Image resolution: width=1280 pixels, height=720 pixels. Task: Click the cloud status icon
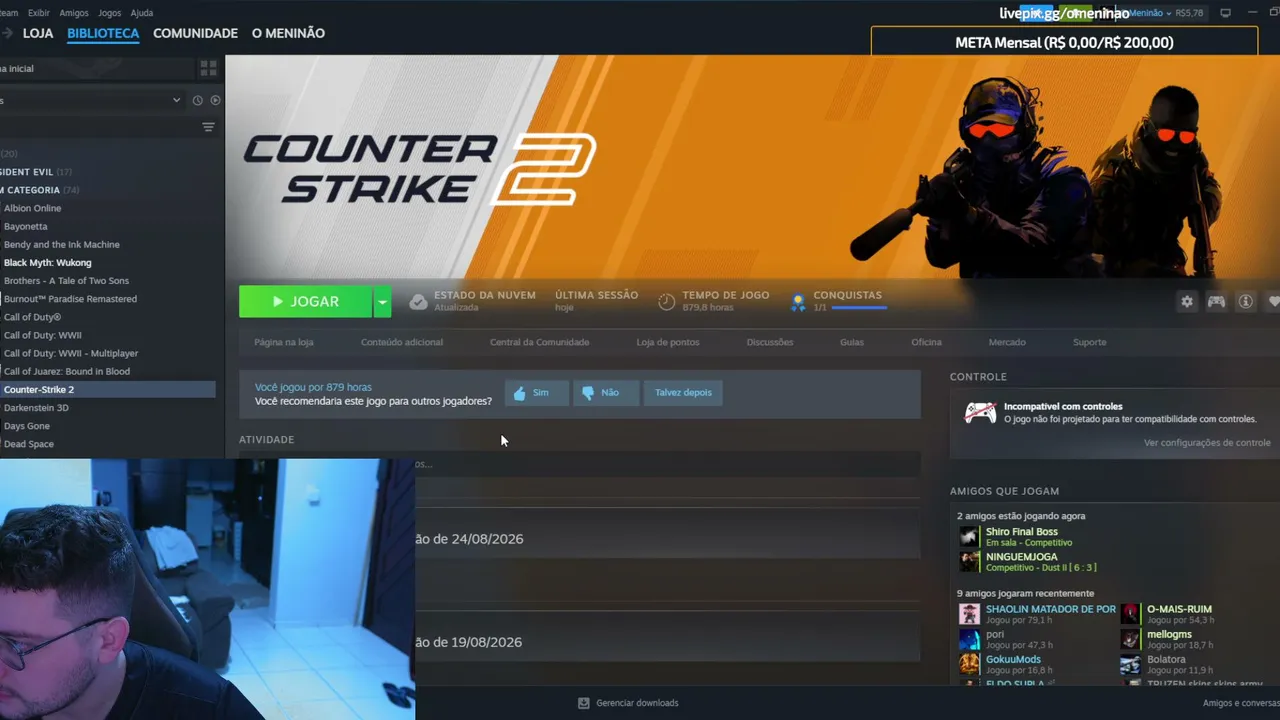point(418,301)
